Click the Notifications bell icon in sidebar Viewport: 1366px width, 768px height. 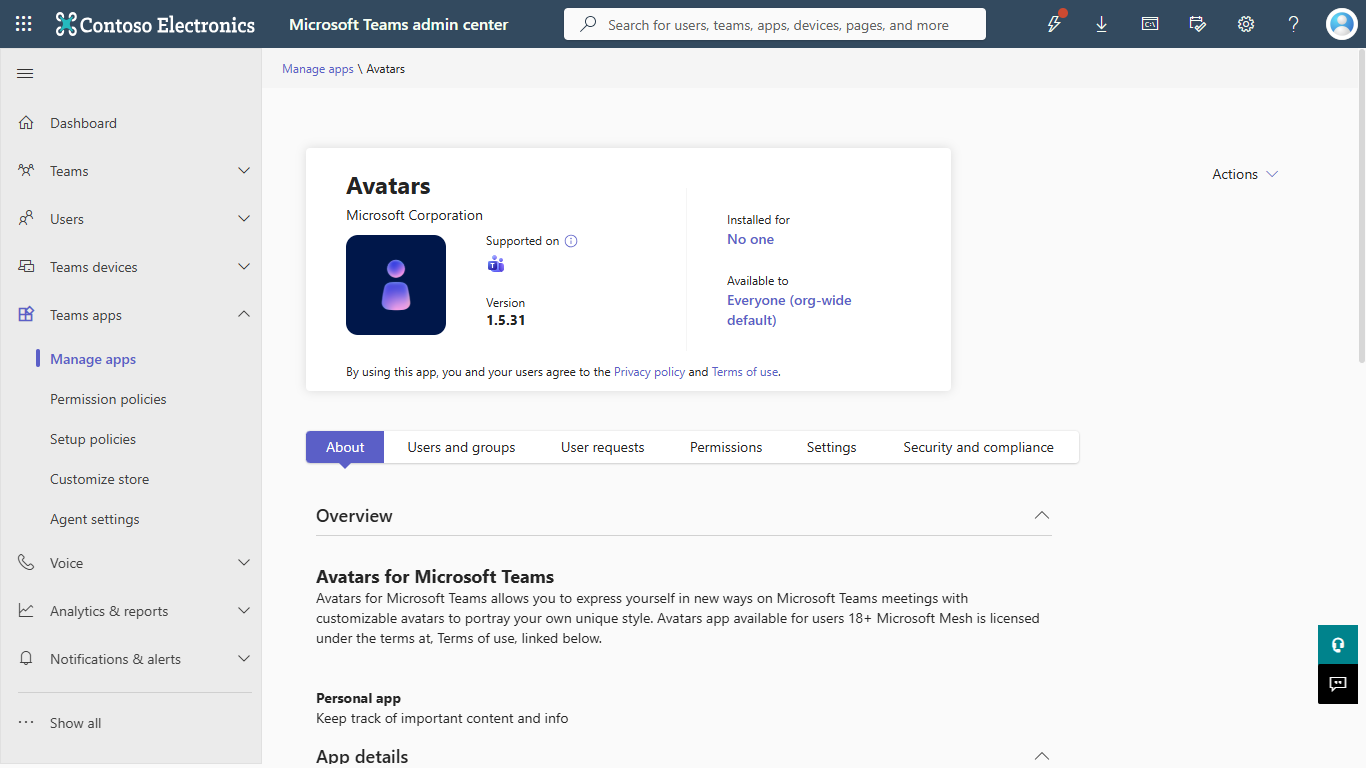26,659
